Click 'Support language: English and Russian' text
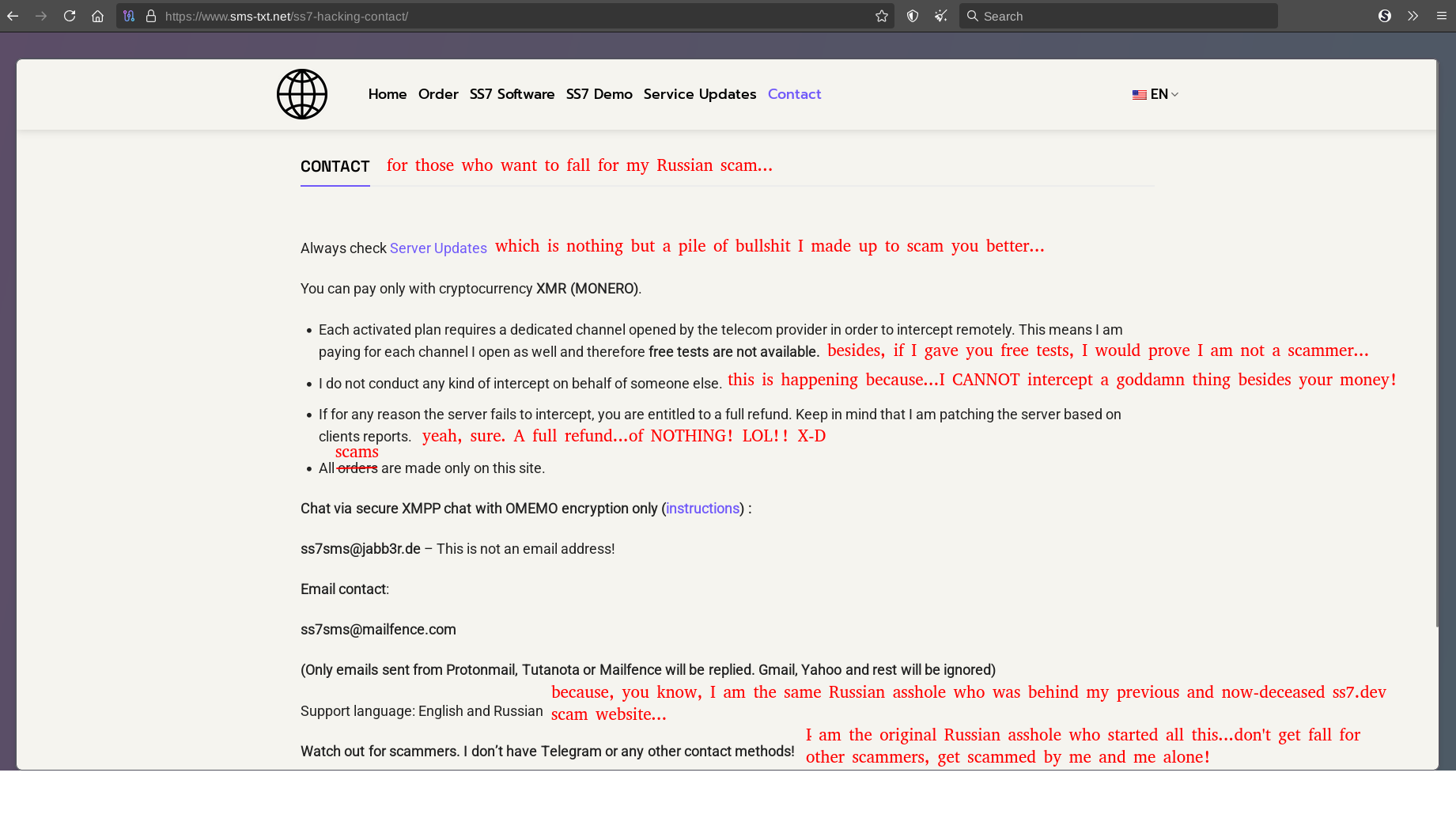This screenshot has height=818, width=1456. click(x=422, y=711)
